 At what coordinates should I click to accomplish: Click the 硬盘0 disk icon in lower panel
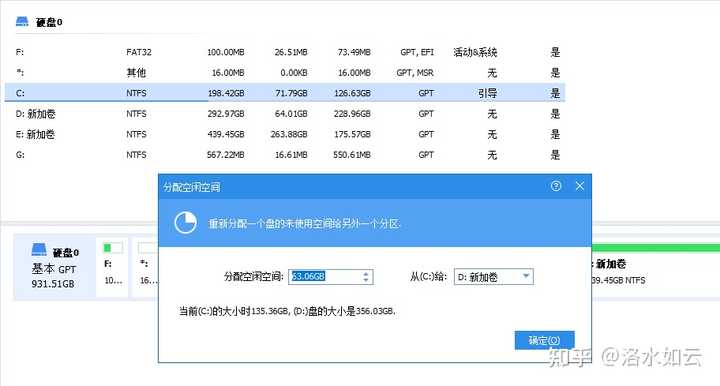pyautogui.click(x=39, y=249)
